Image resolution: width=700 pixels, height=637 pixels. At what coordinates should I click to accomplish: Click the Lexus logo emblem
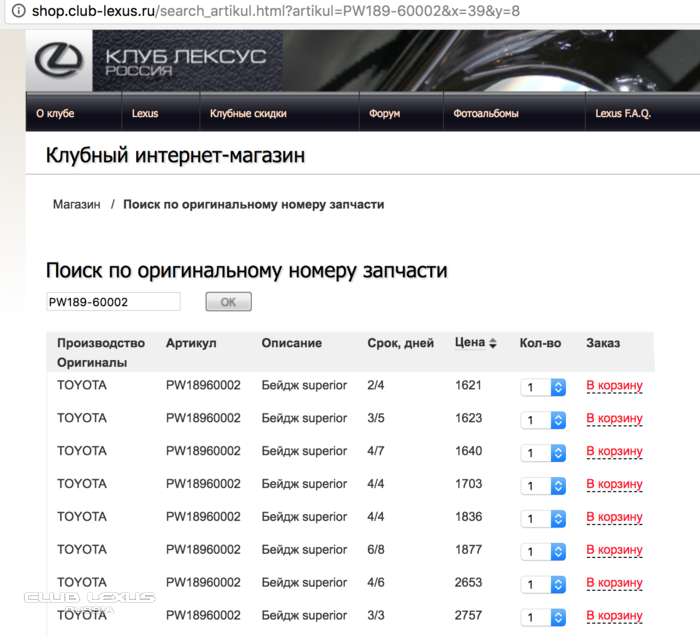pos(58,61)
